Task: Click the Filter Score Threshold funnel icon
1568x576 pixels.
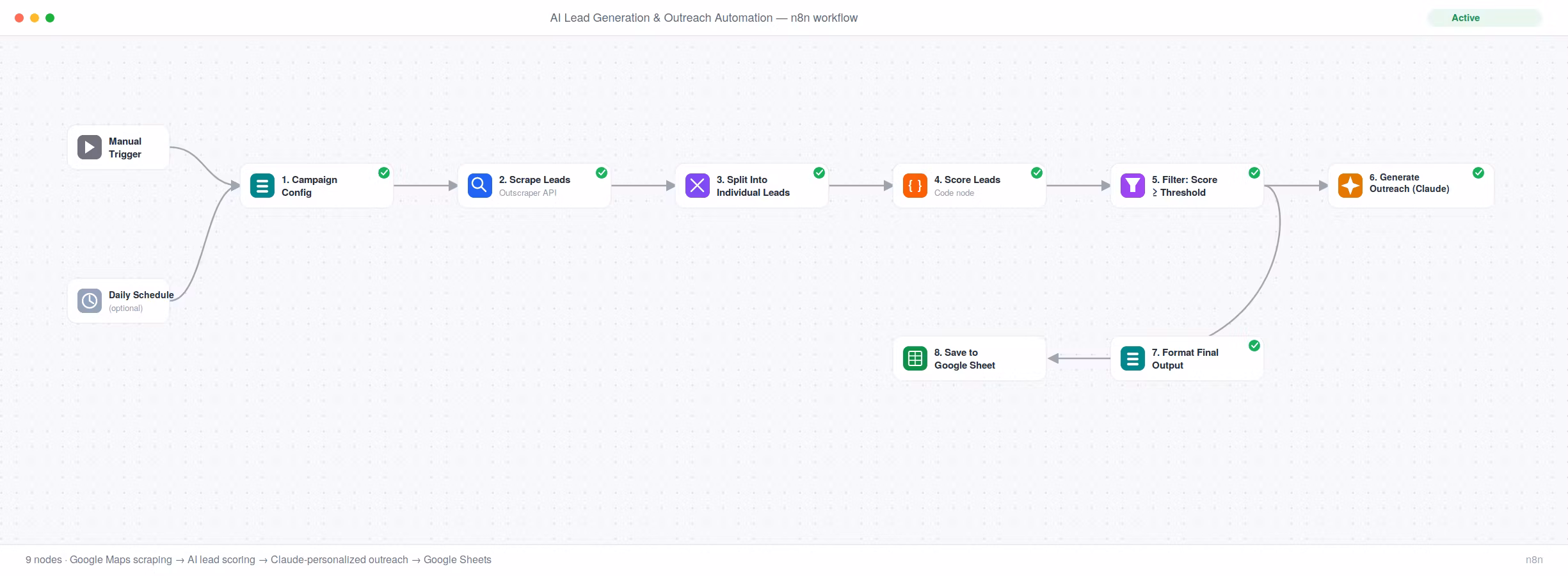Action: (1133, 186)
